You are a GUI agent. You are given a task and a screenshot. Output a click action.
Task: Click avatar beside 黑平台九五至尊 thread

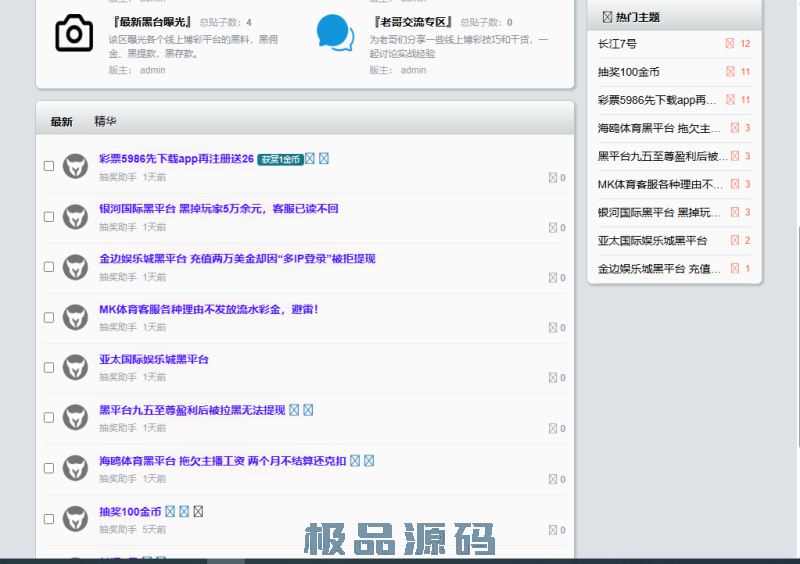pyautogui.click(x=76, y=418)
